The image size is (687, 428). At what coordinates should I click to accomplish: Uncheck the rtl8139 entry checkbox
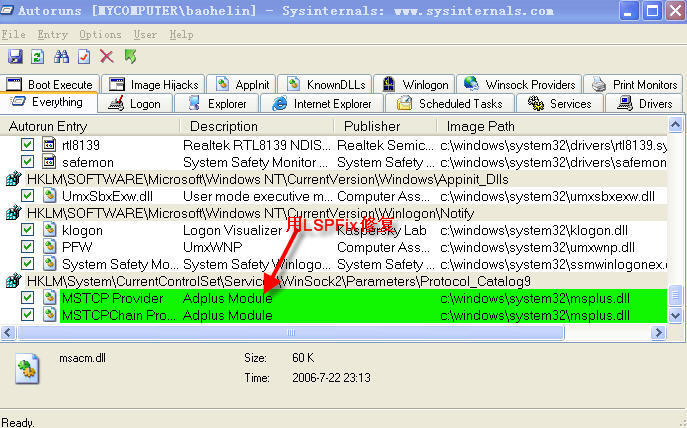tap(27, 145)
